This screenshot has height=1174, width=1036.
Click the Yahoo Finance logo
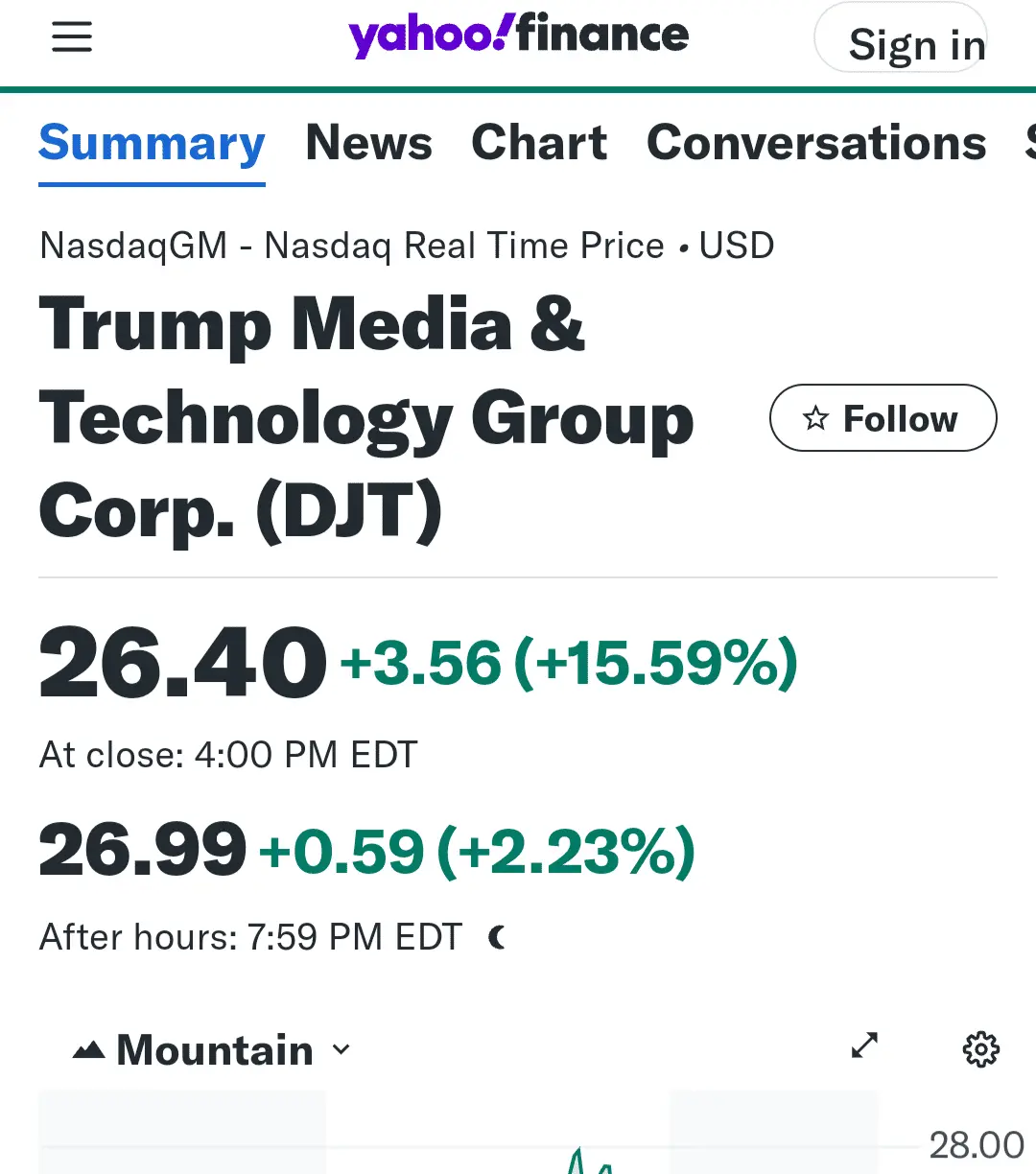coord(518,36)
